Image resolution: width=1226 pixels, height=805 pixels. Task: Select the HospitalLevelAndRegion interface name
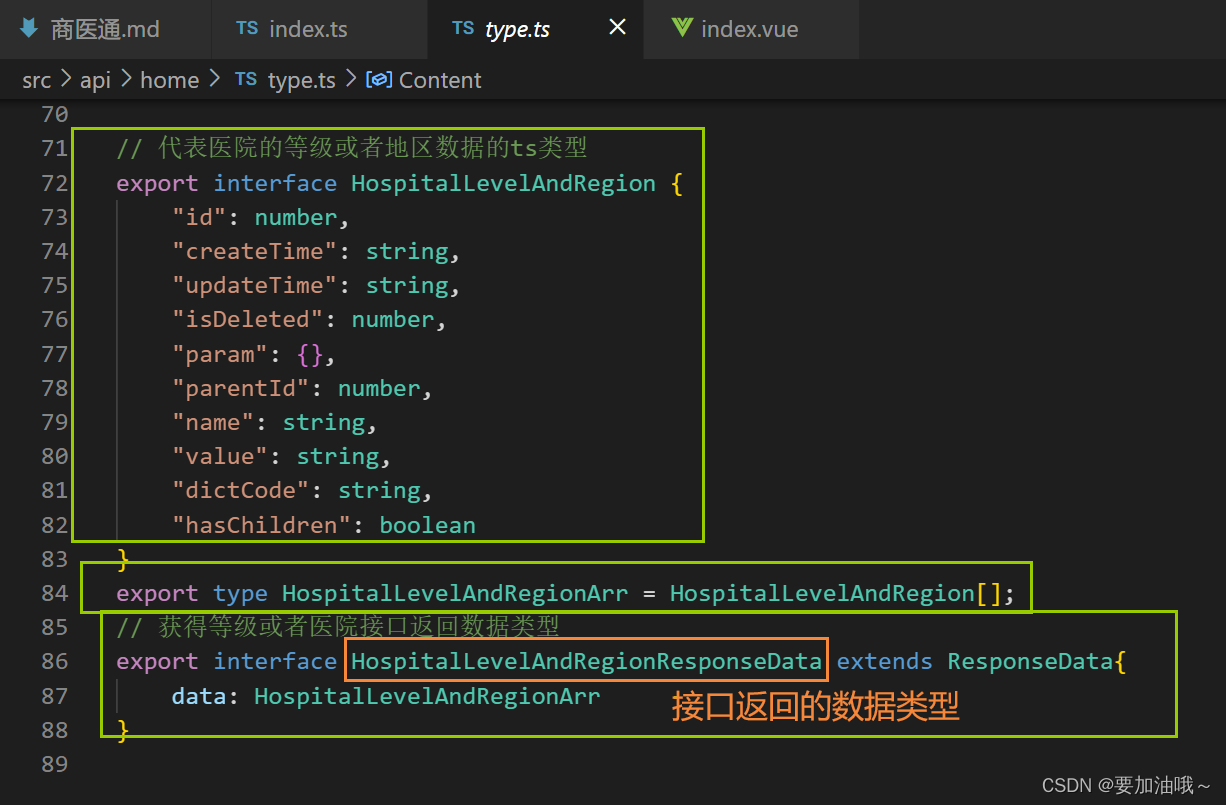502,183
